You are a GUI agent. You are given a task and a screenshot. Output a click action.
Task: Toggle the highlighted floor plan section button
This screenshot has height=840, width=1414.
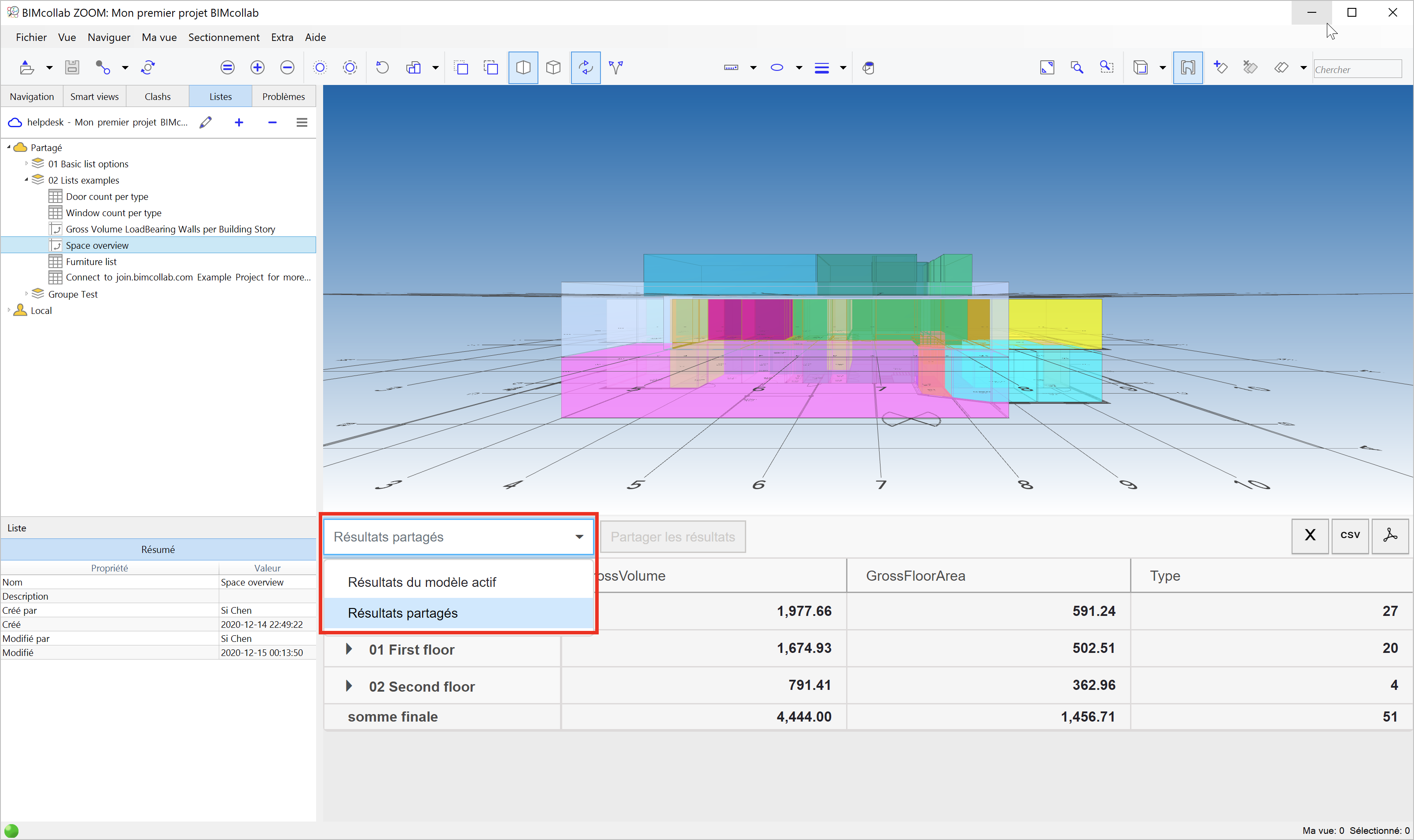[1188, 68]
